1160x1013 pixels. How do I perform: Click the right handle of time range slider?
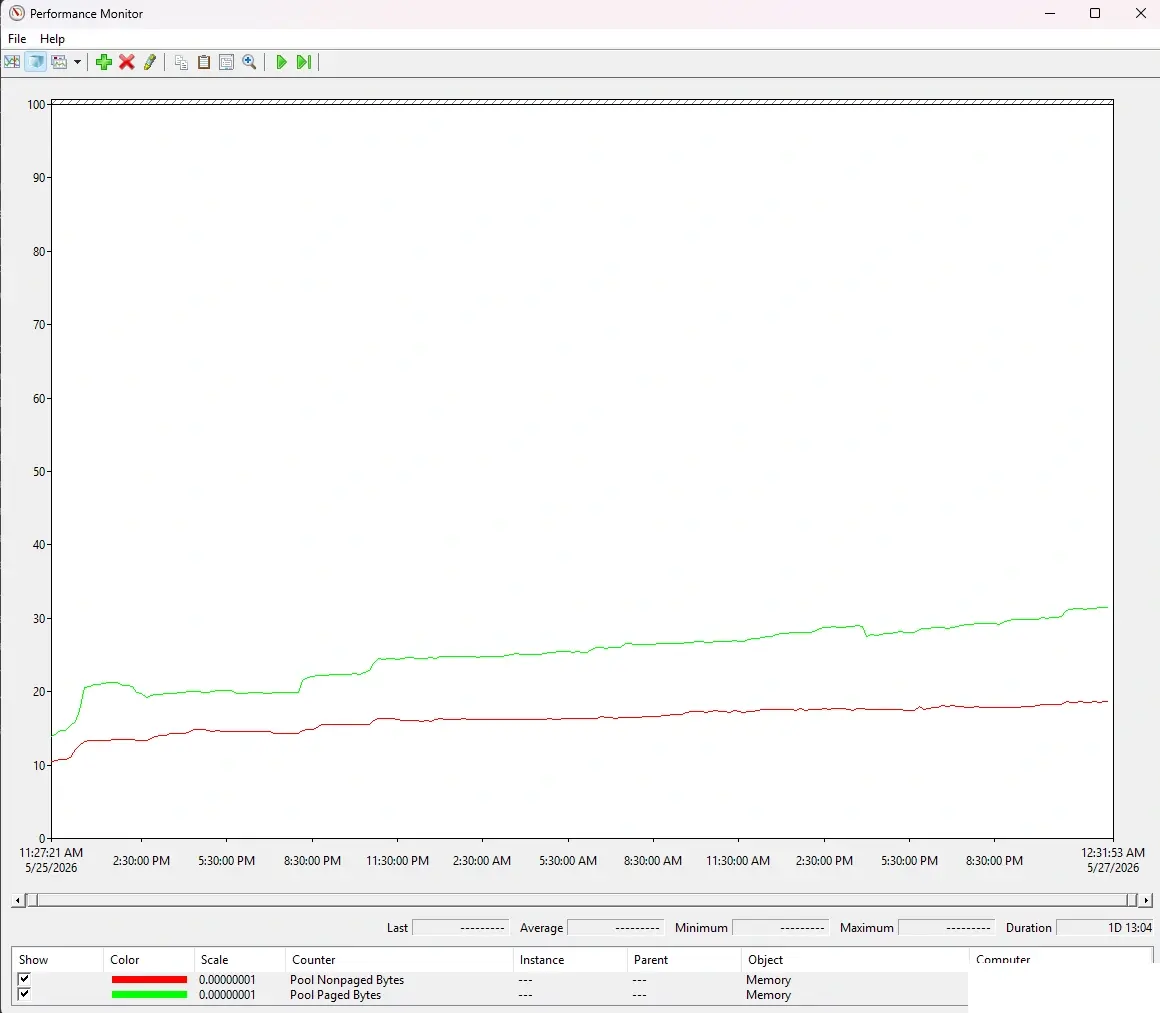[x=1131, y=900]
